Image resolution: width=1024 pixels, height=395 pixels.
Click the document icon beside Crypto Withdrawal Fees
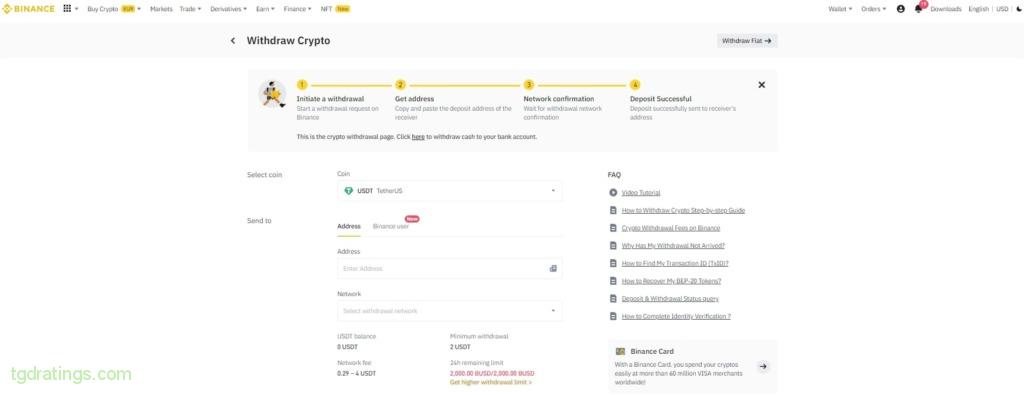coord(613,228)
